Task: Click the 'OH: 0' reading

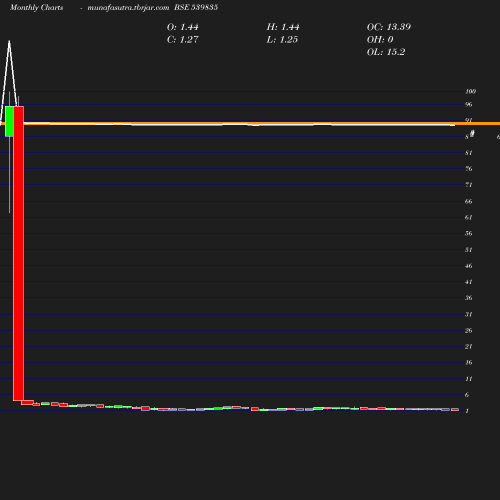Action: pyautogui.click(x=380, y=40)
